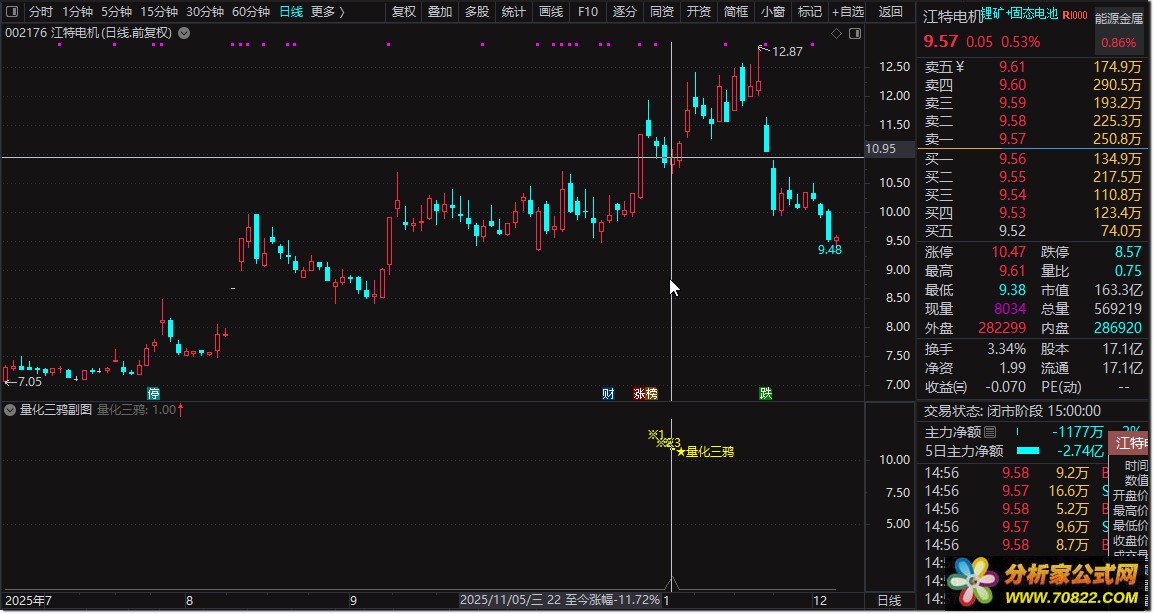Click the R1000 badge beside stock name

(x=1075, y=15)
